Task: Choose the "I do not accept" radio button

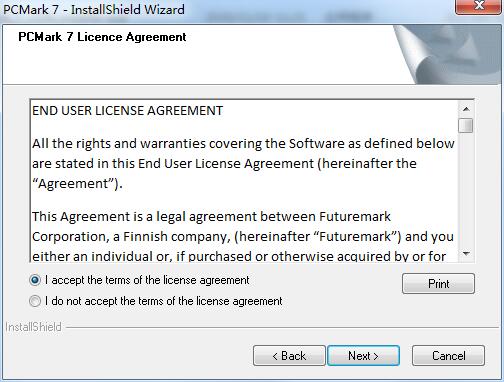Action: click(x=35, y=301)
